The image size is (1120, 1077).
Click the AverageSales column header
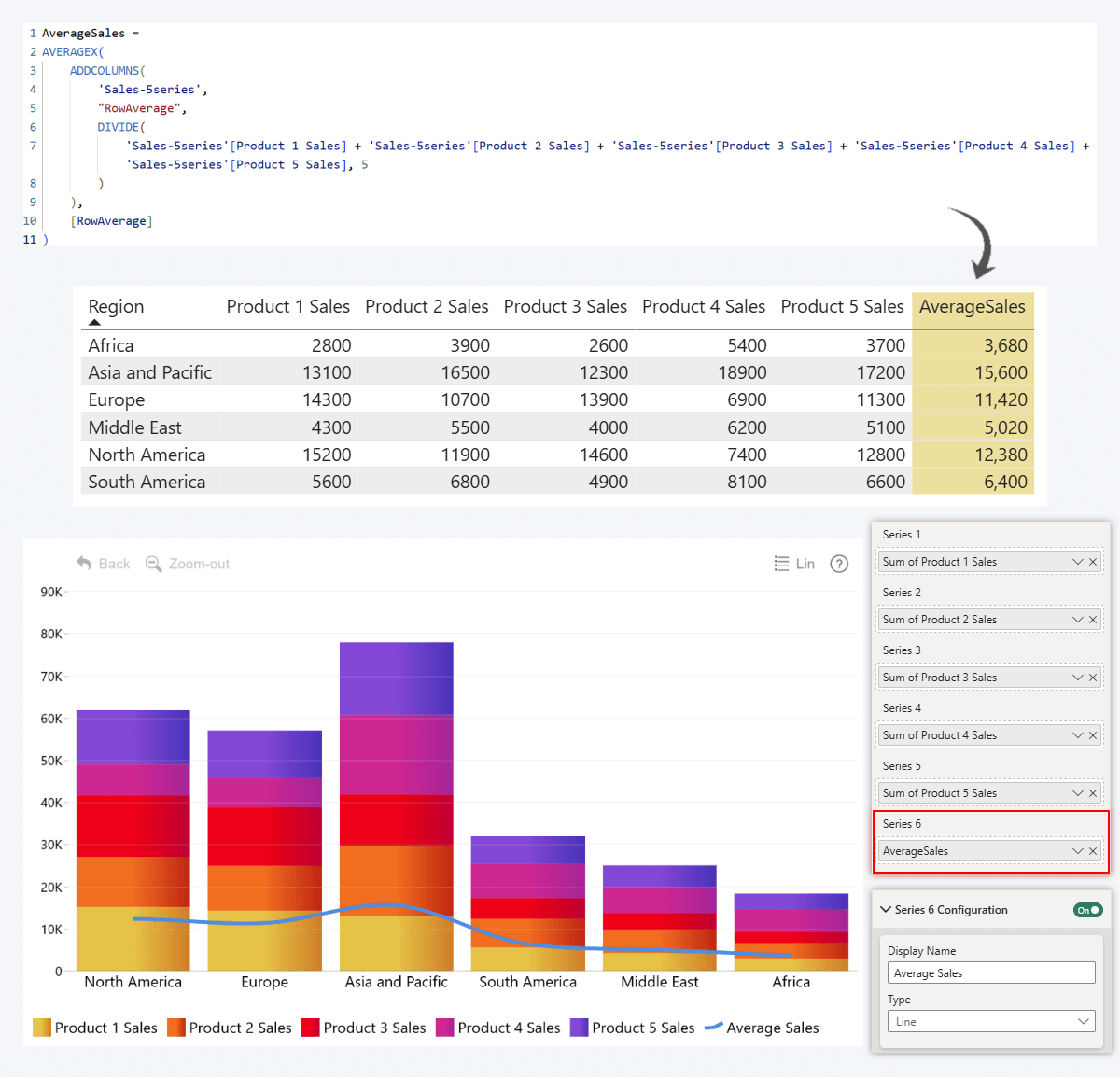972,307
